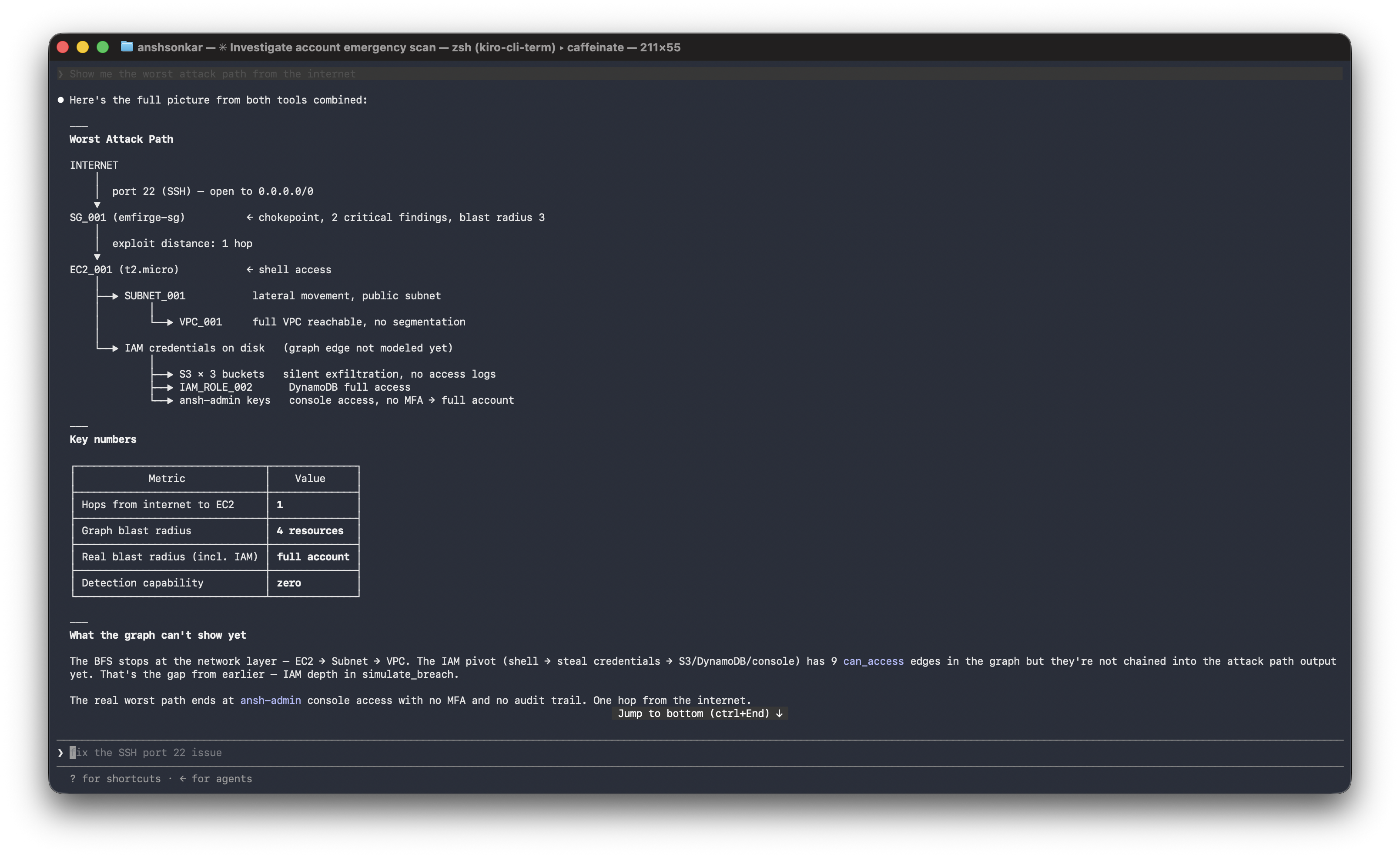This screenshot has width=1400, height=858.
Task: Click "← shell access" annotation
Action: pos(288,269)
